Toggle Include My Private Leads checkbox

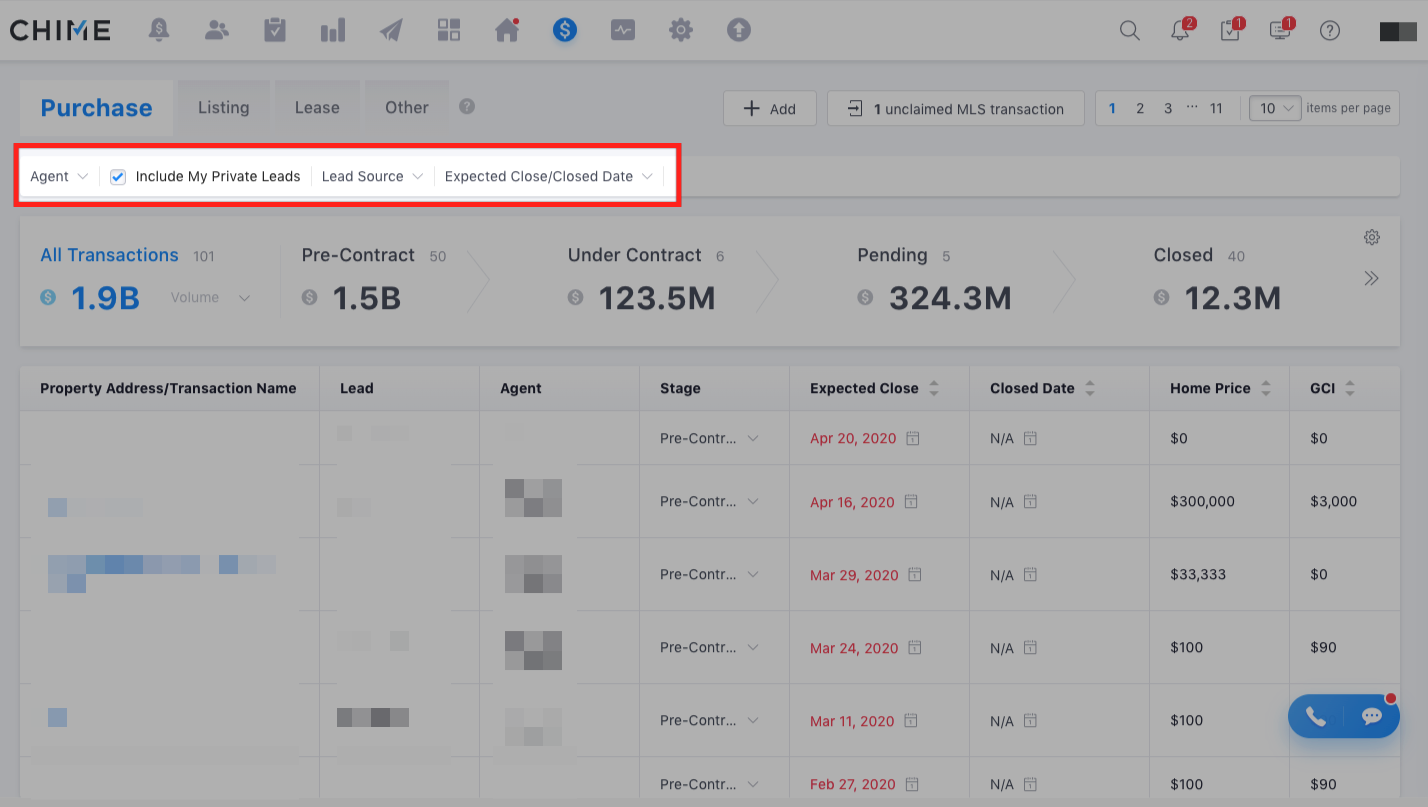coord(118,177)
